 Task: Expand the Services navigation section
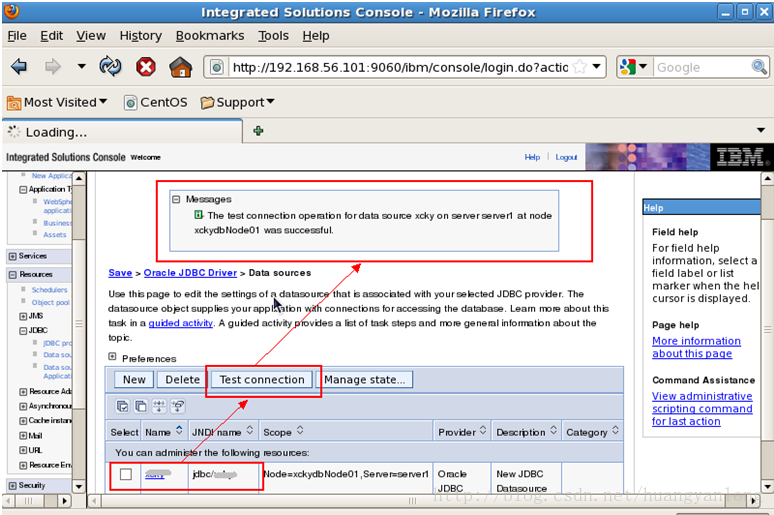13,256
